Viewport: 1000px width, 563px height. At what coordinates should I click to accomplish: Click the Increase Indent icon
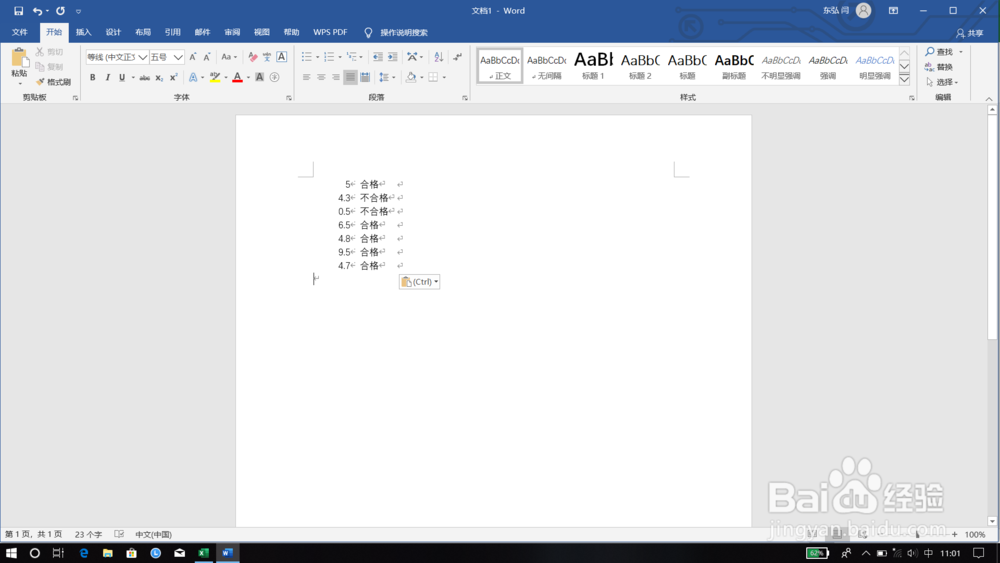(392, 57)
